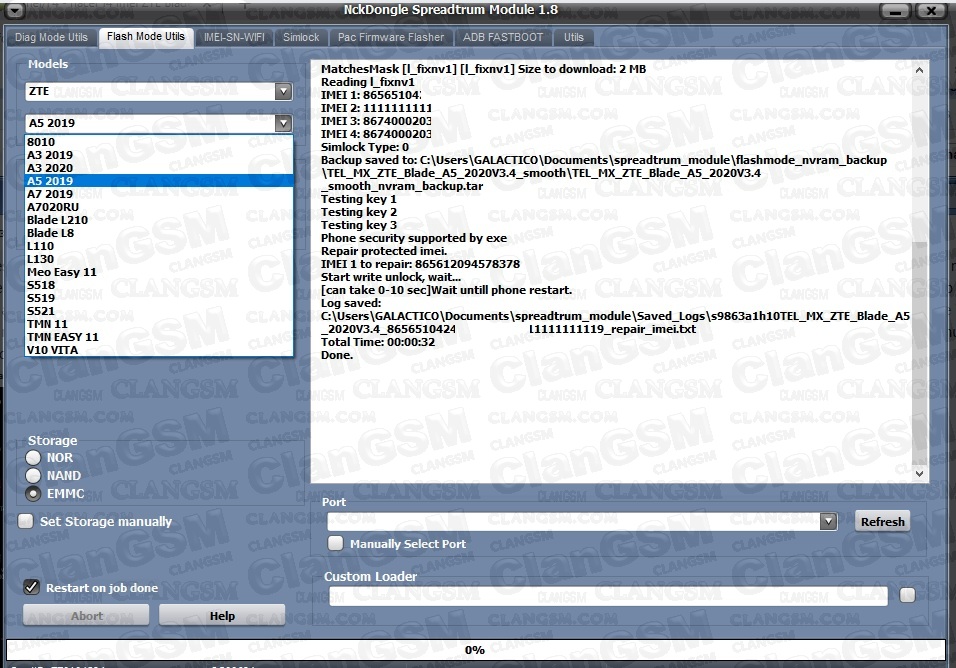
Task: Open the Diag Mode Utils tab
Action: (x=51, y=37)
